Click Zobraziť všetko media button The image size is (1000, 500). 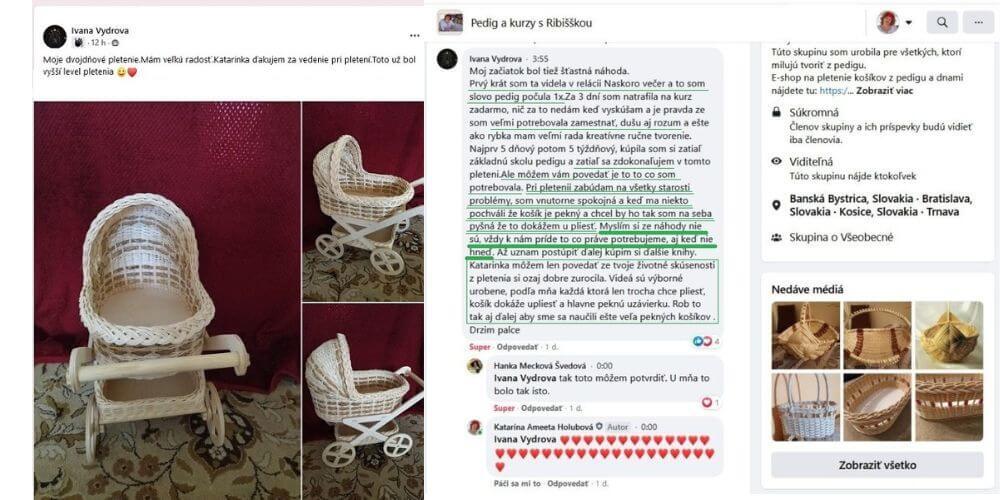click(x=878, y=465)
